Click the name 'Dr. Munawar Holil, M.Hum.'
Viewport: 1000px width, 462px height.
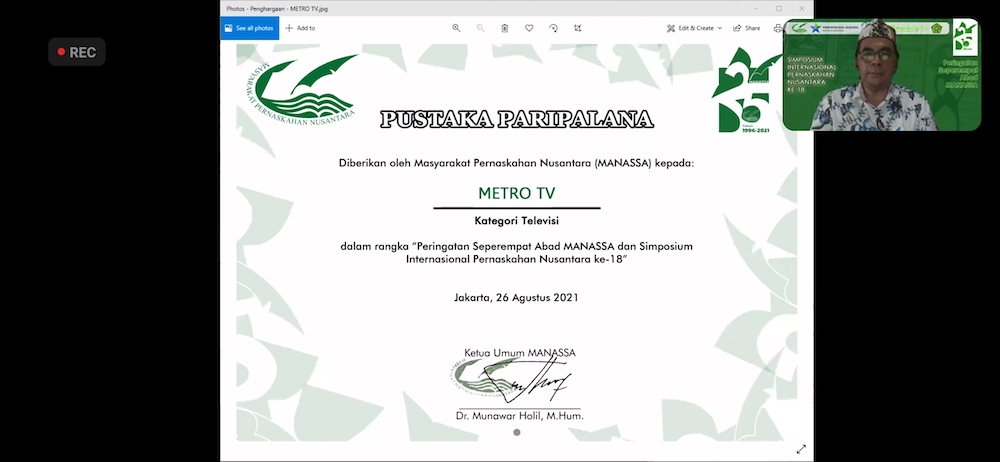click(520, 416)
